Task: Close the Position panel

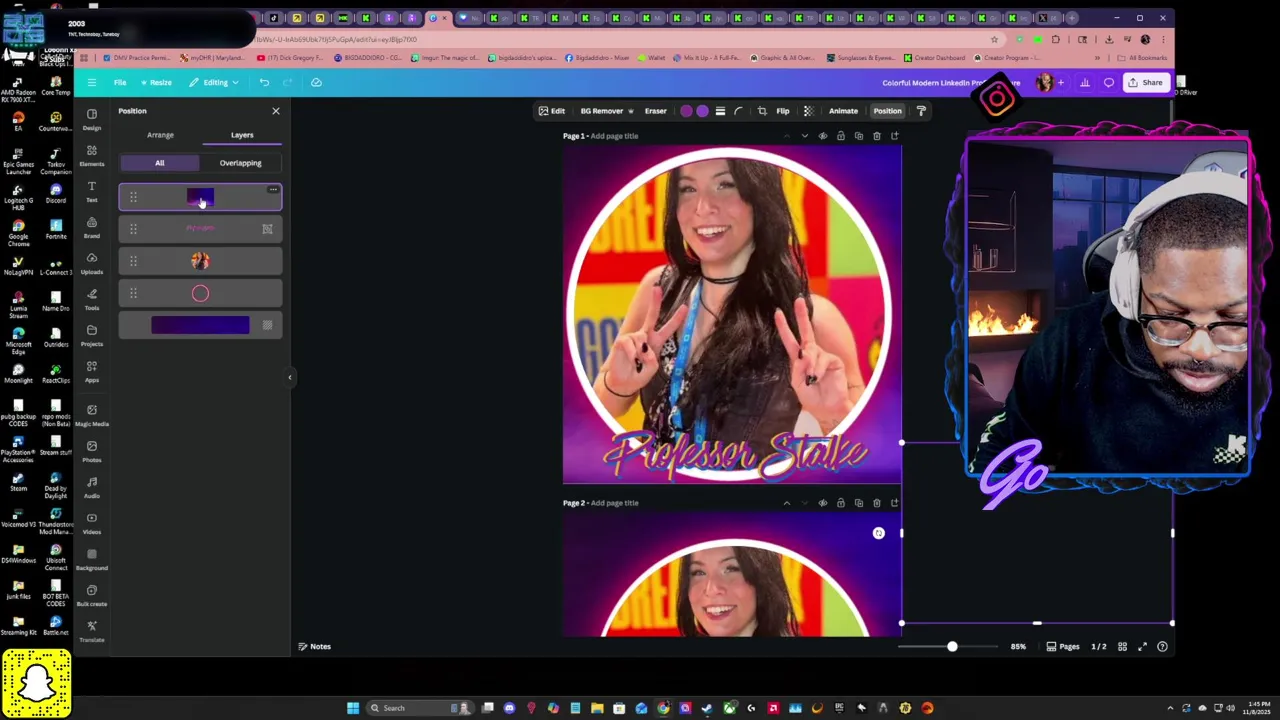Action: (x=276, y=111)
